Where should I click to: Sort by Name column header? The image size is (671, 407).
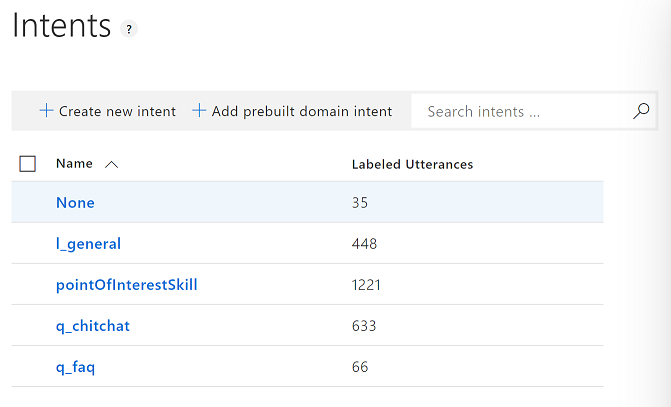pyautogui.click(x=74, y=163)
